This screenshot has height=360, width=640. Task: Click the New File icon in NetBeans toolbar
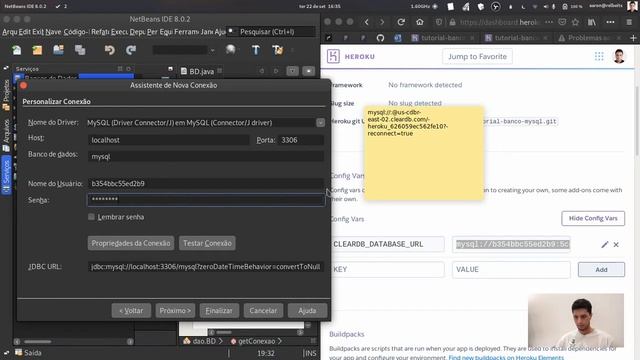(17, 50)
